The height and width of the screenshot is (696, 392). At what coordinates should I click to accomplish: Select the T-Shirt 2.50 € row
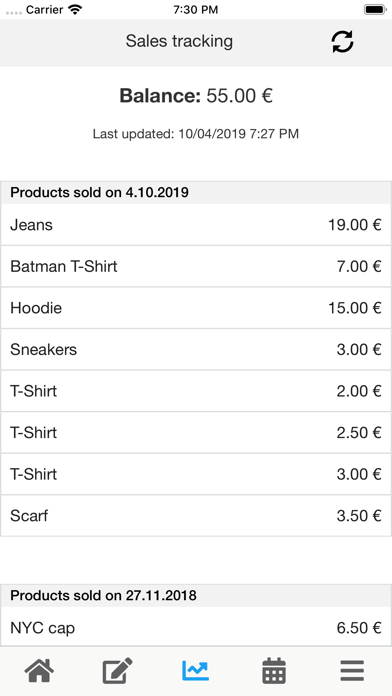(196, 433)
